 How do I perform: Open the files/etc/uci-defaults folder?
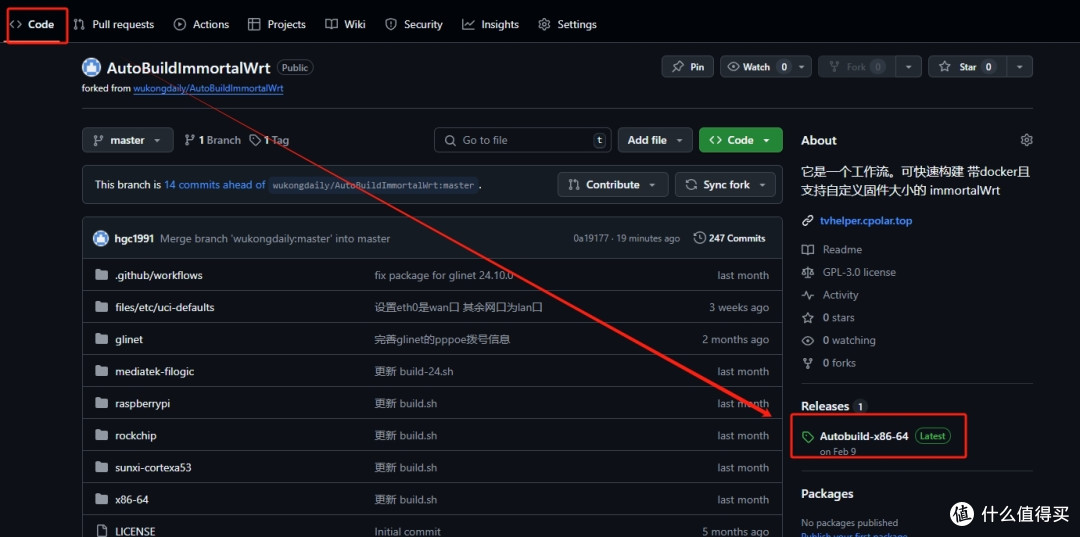pyautogui.click(x=165, y=307)
